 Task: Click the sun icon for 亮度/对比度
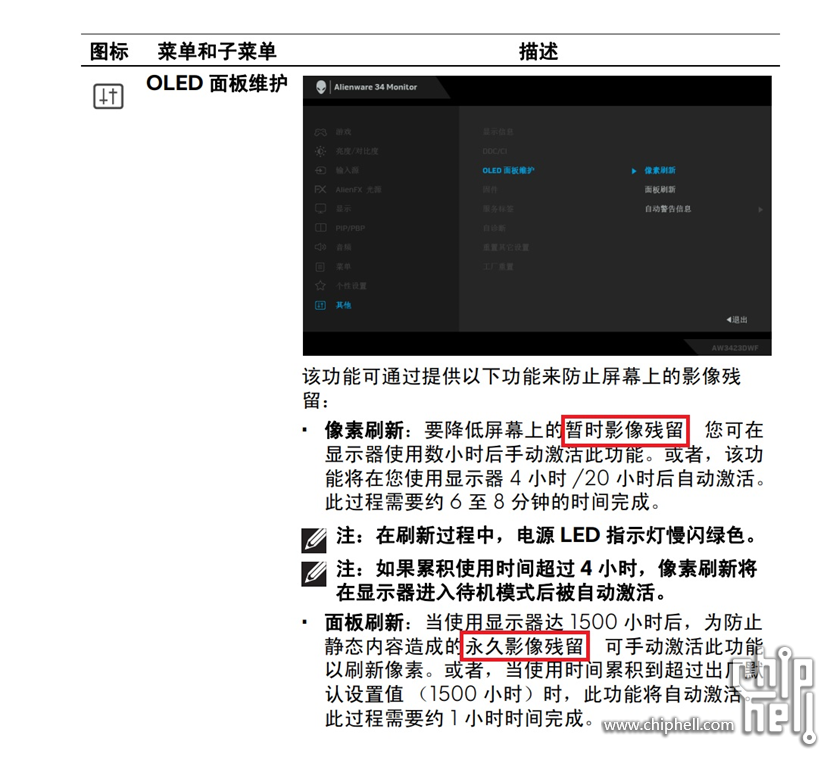320,151
